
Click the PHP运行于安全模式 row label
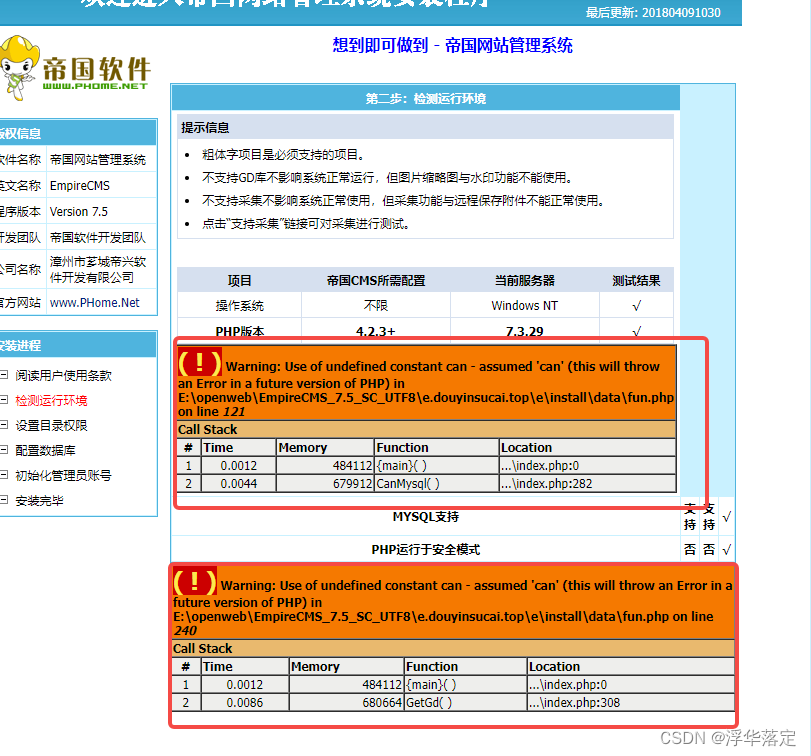(426, 549)
